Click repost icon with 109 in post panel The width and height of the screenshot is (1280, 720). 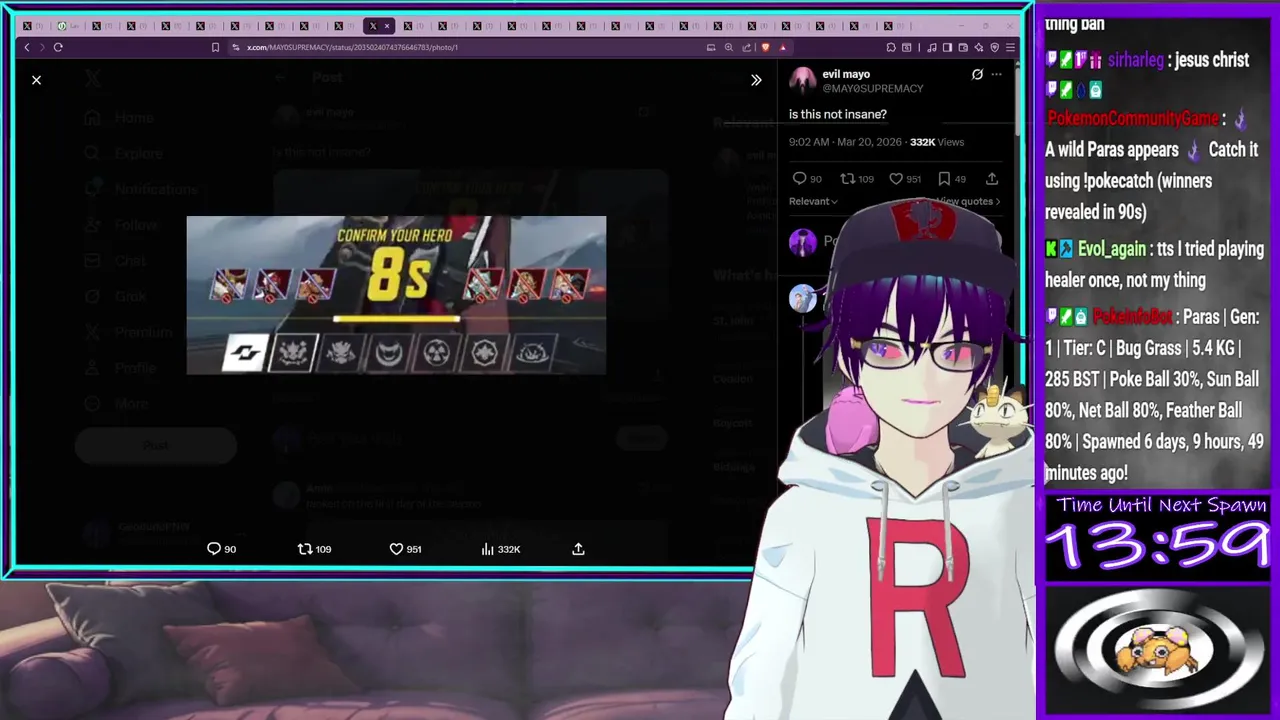point(856,179)
